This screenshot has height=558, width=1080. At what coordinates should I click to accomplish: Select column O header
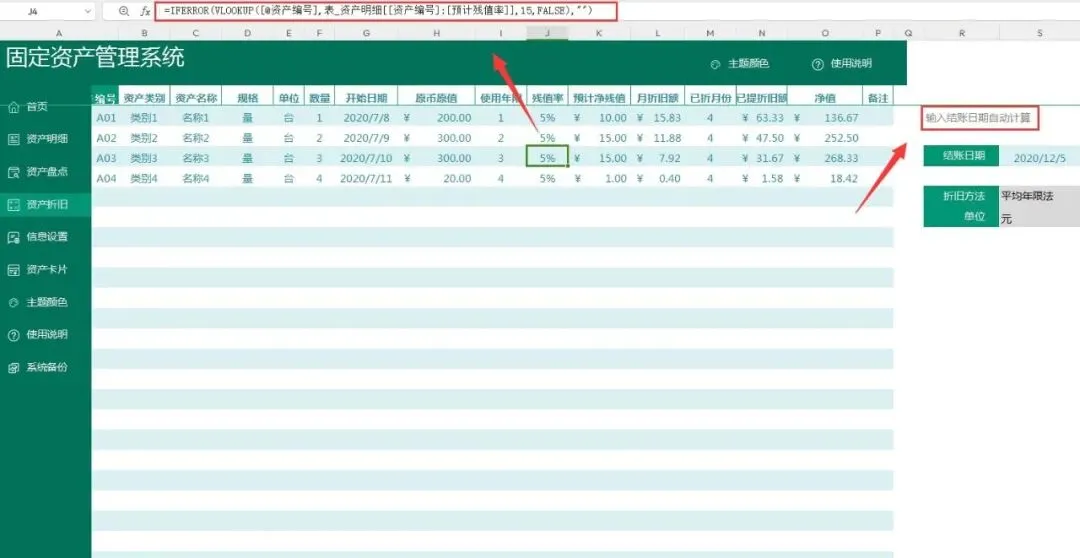[x=825, y=33]
